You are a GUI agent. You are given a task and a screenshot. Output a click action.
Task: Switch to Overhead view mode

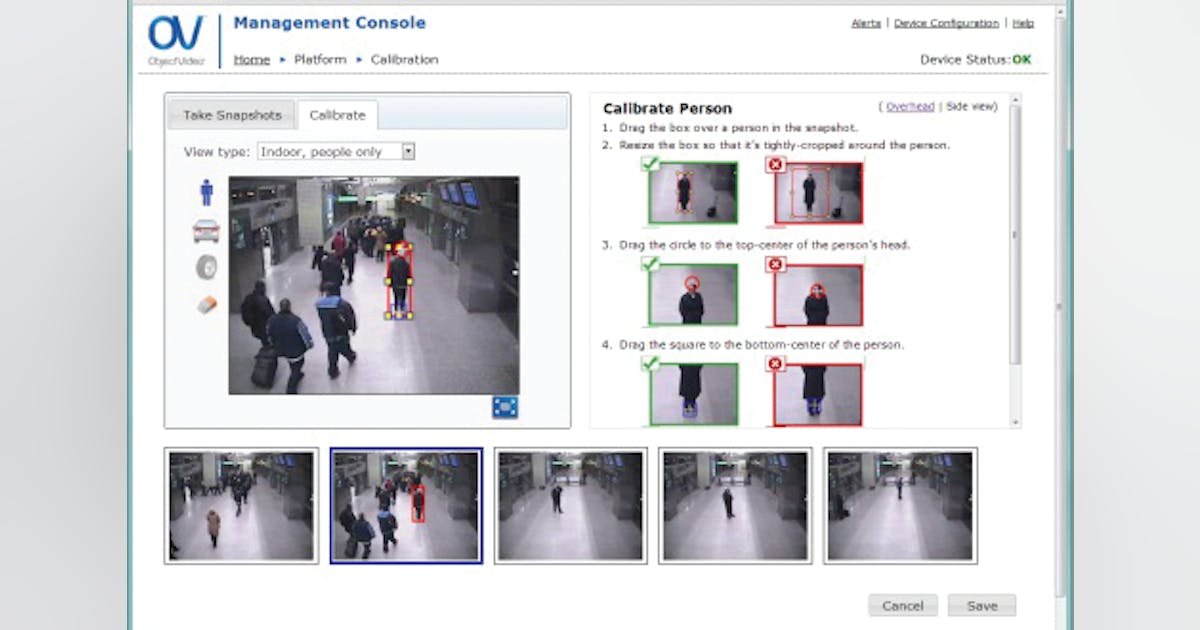[x=912, y=106]
